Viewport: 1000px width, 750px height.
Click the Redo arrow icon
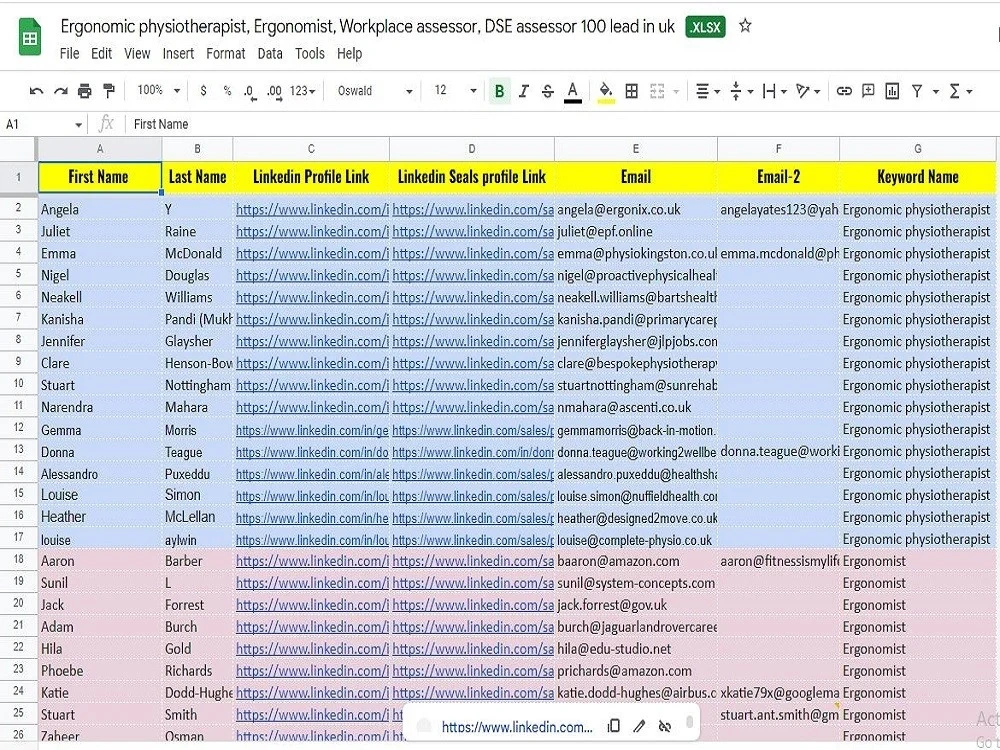click(x=61, y=91)
